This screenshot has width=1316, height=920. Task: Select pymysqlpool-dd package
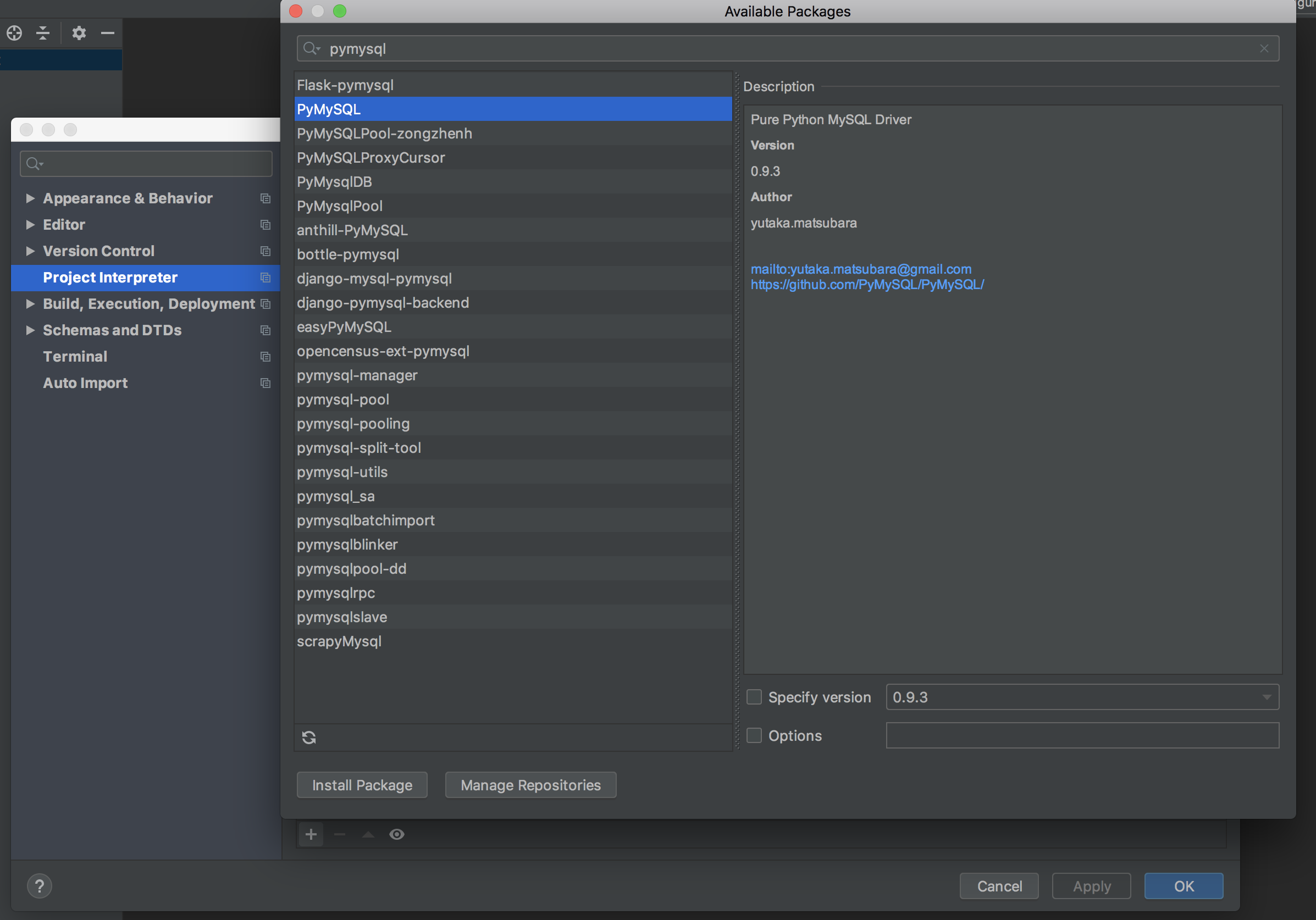point(513,569)
